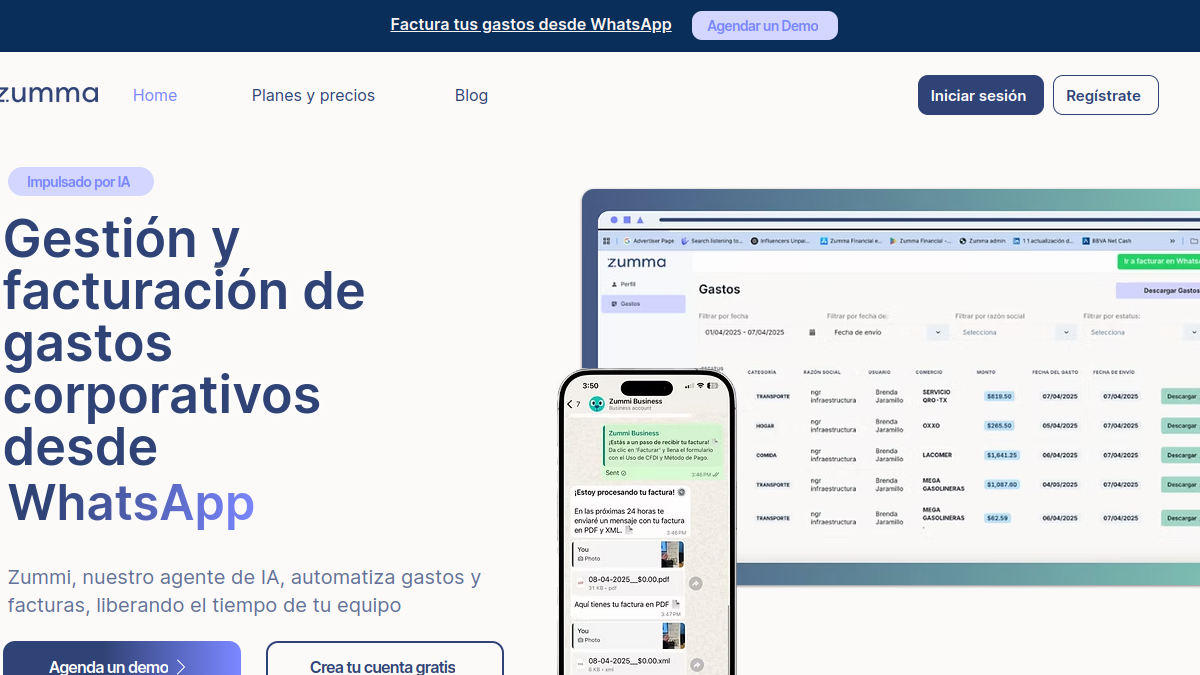Screen dimensions: 1200x675
Task: Click the $1,641.25 amount in the table
Action: (1001, 455)
